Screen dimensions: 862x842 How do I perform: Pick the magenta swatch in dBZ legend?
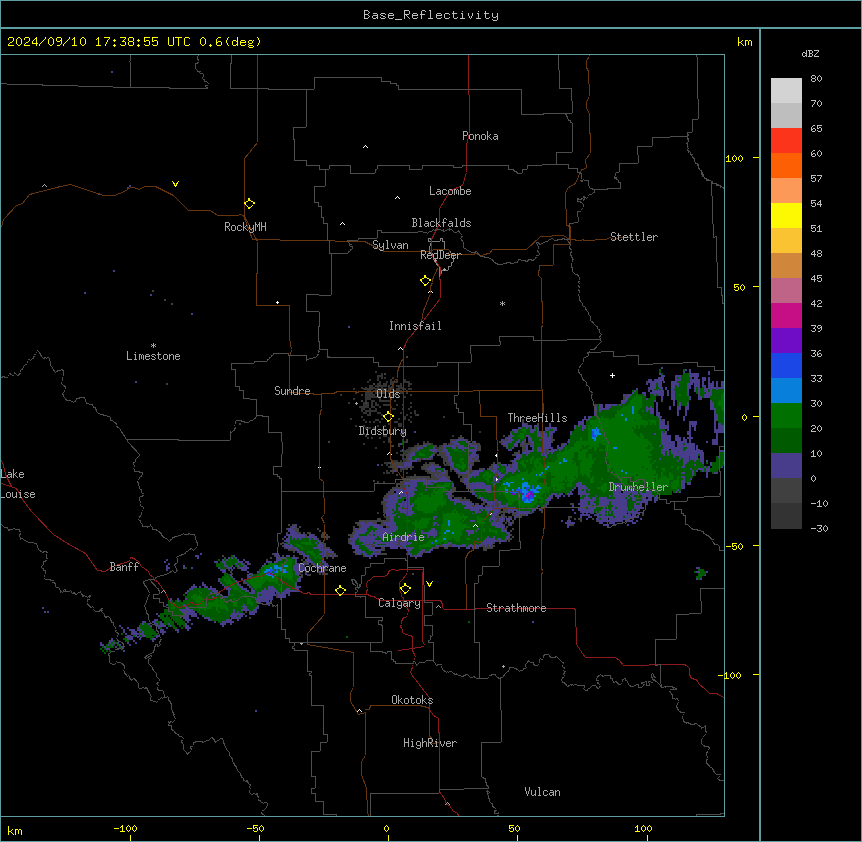786,315
